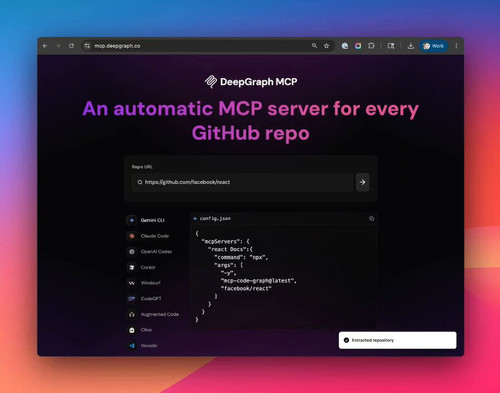
Task: Go back with the browser back arrow
Action: coord(45,46)
